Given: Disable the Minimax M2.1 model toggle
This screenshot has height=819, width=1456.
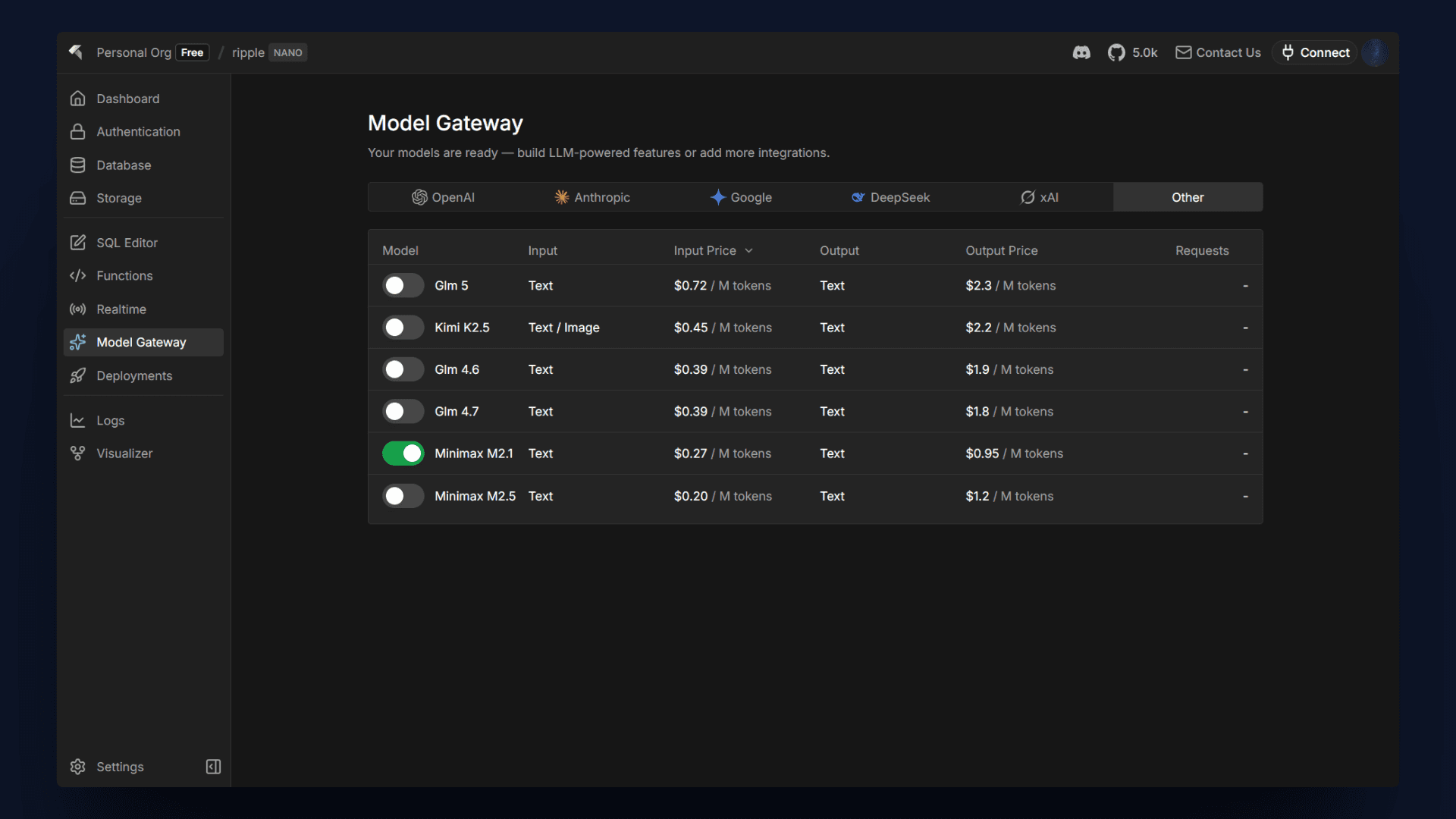Looking at the screenshot, I should click(403, 453).
